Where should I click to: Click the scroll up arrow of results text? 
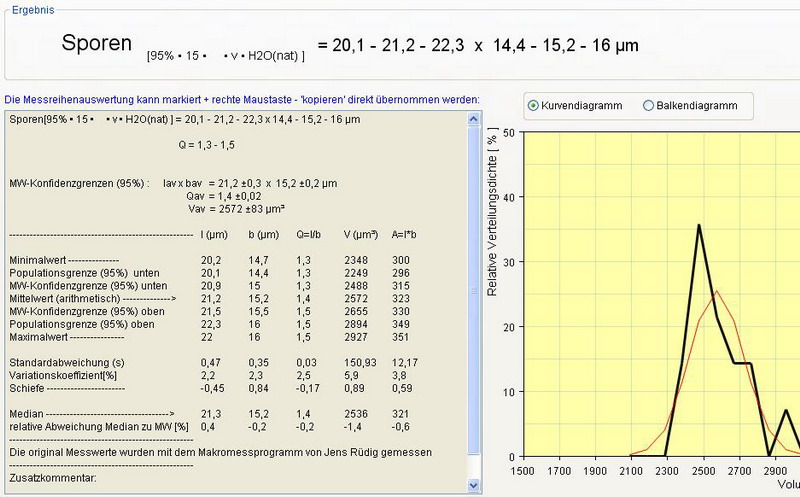click(x=474, y=119)
